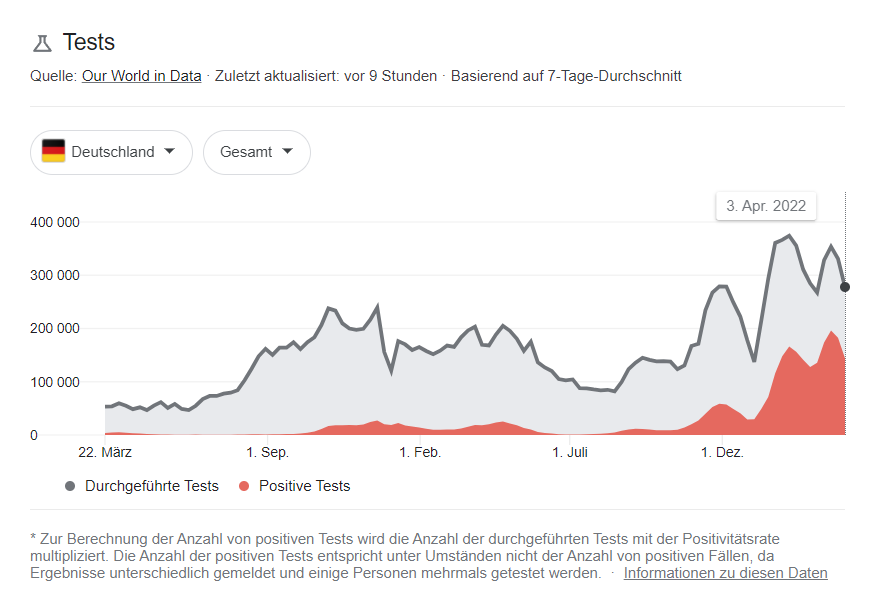
Task: Expand the Gesamt region dropdown
Action: click(256, 152)
